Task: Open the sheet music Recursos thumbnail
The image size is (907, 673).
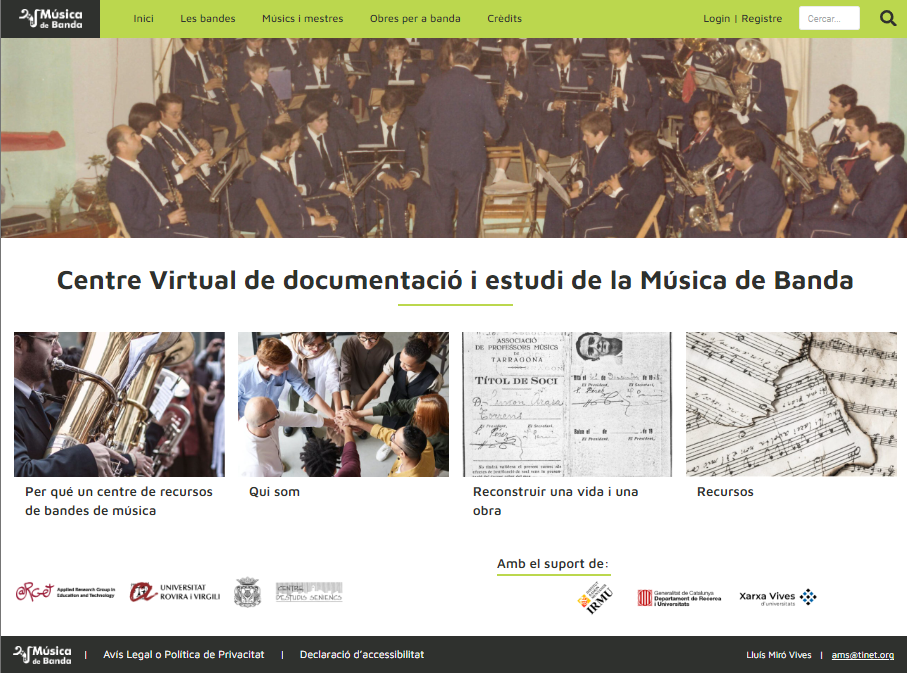Action: [791, 404]
